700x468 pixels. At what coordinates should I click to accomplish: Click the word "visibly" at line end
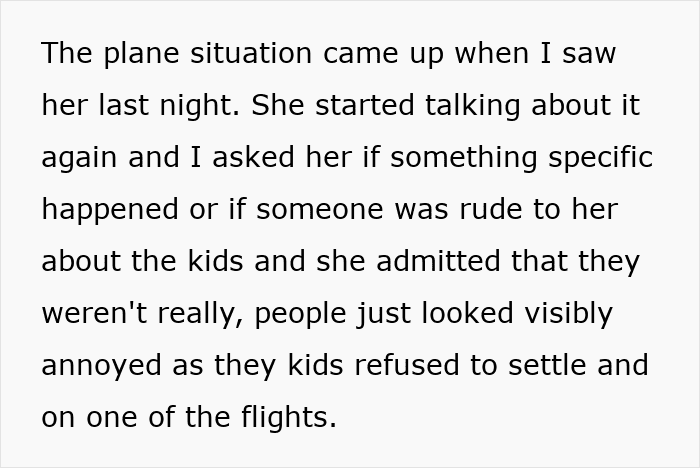point(568,314)
